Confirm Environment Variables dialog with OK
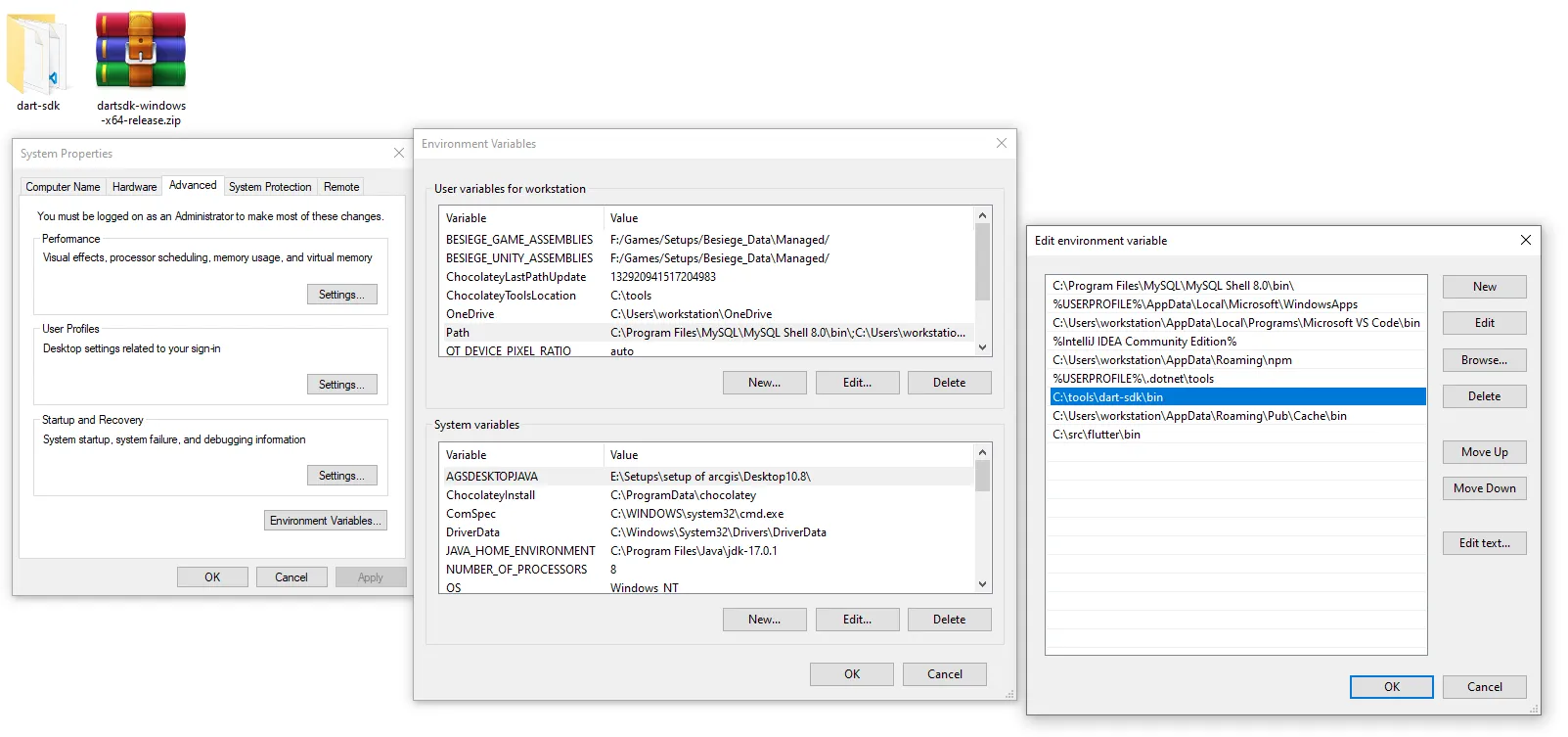The image size is (1568, 737). pos(852,674)
